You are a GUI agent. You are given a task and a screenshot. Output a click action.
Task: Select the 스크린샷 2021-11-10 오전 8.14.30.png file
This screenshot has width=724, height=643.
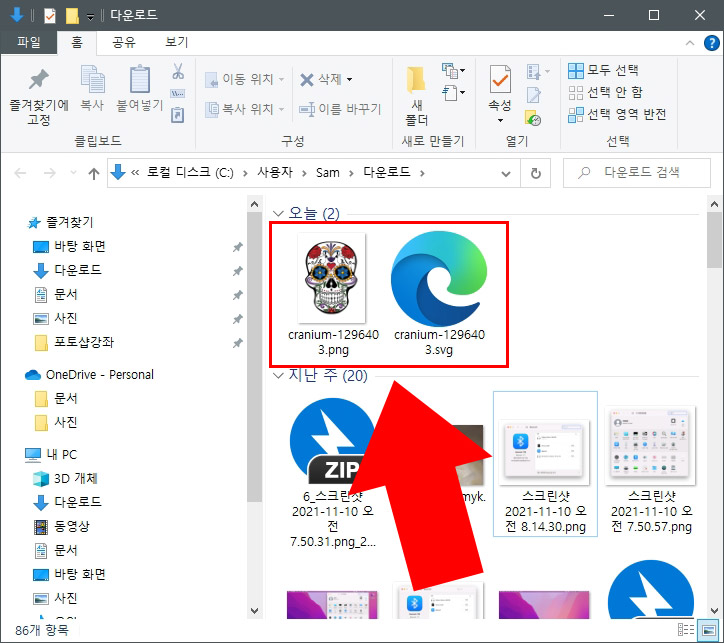(545, 464)
